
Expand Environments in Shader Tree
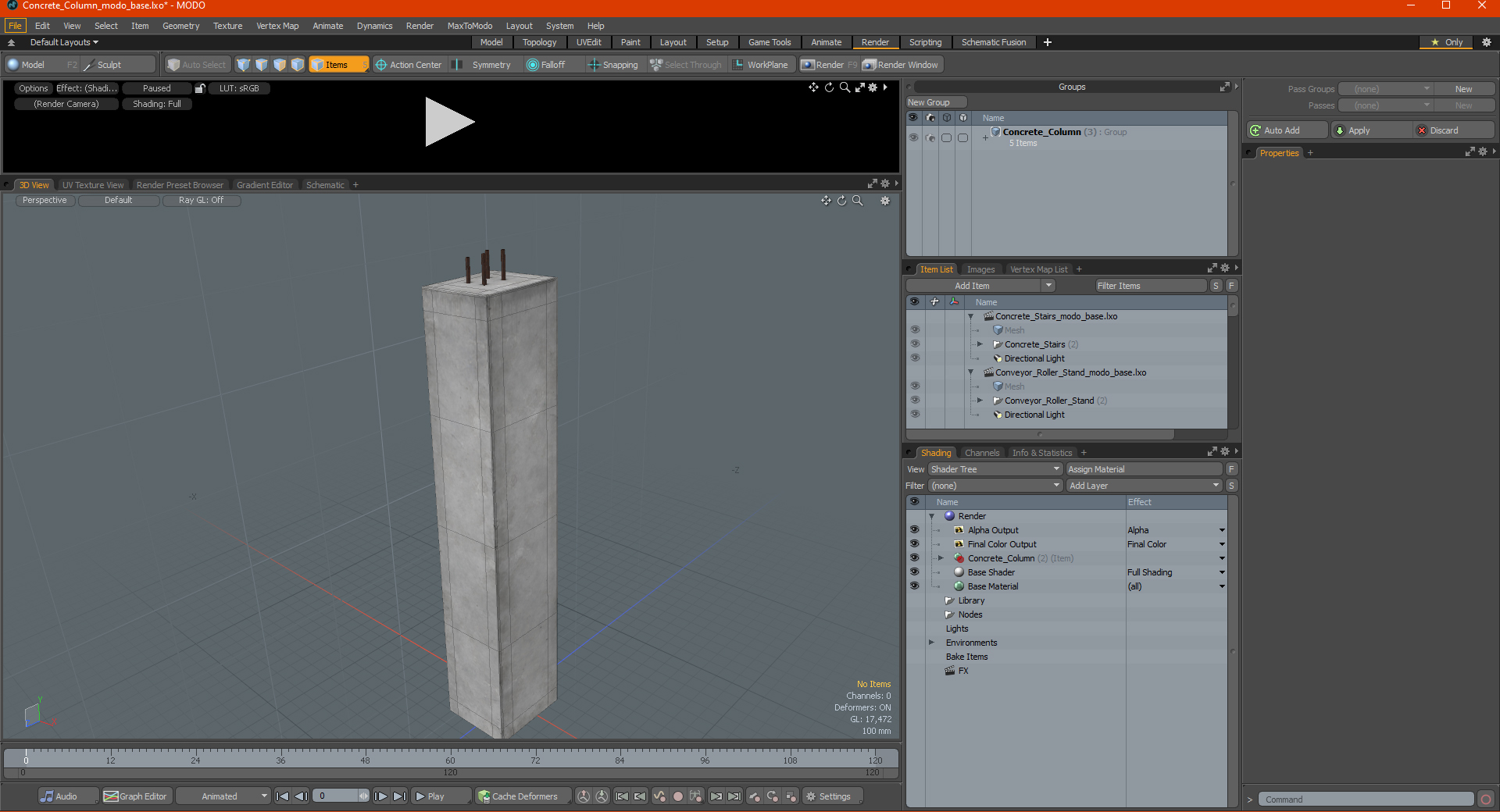tap(931, 643)
